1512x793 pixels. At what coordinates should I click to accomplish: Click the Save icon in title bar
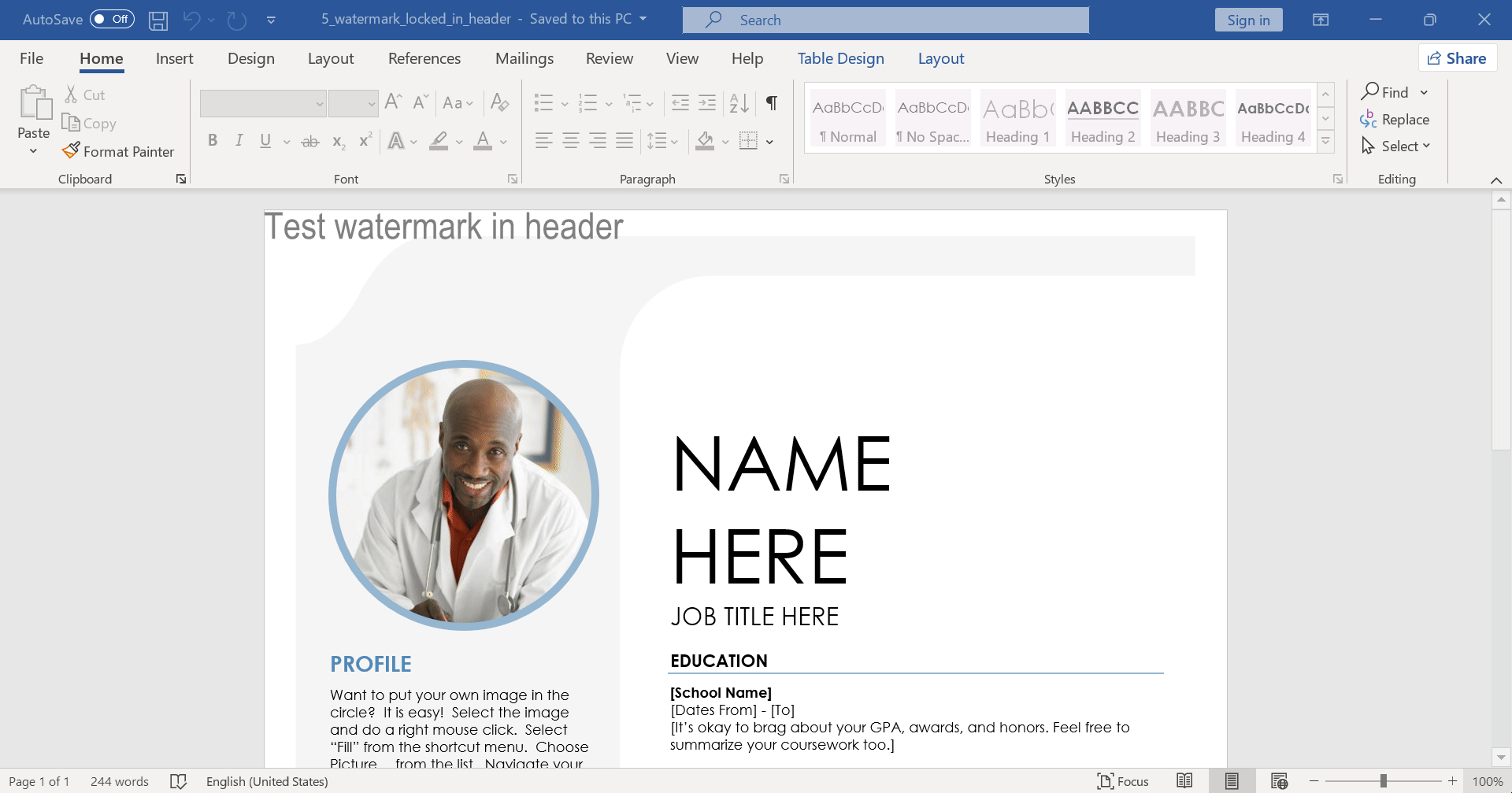tap(158, 20)
